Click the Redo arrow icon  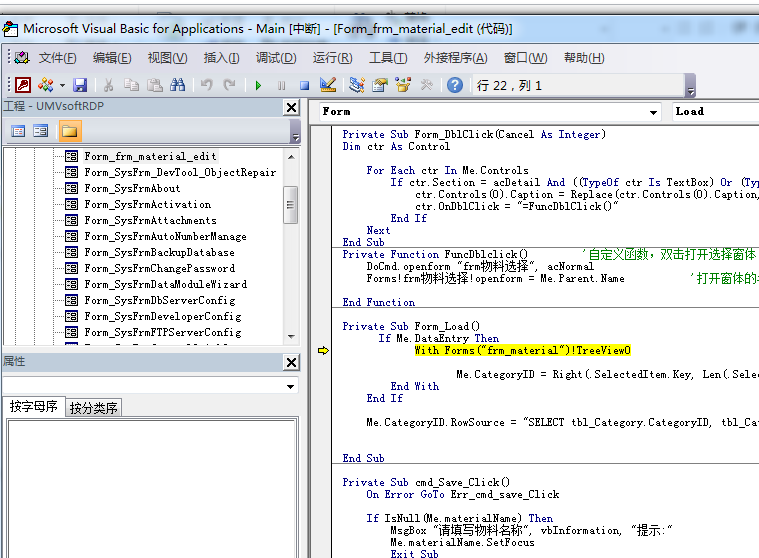click(229, 85)
